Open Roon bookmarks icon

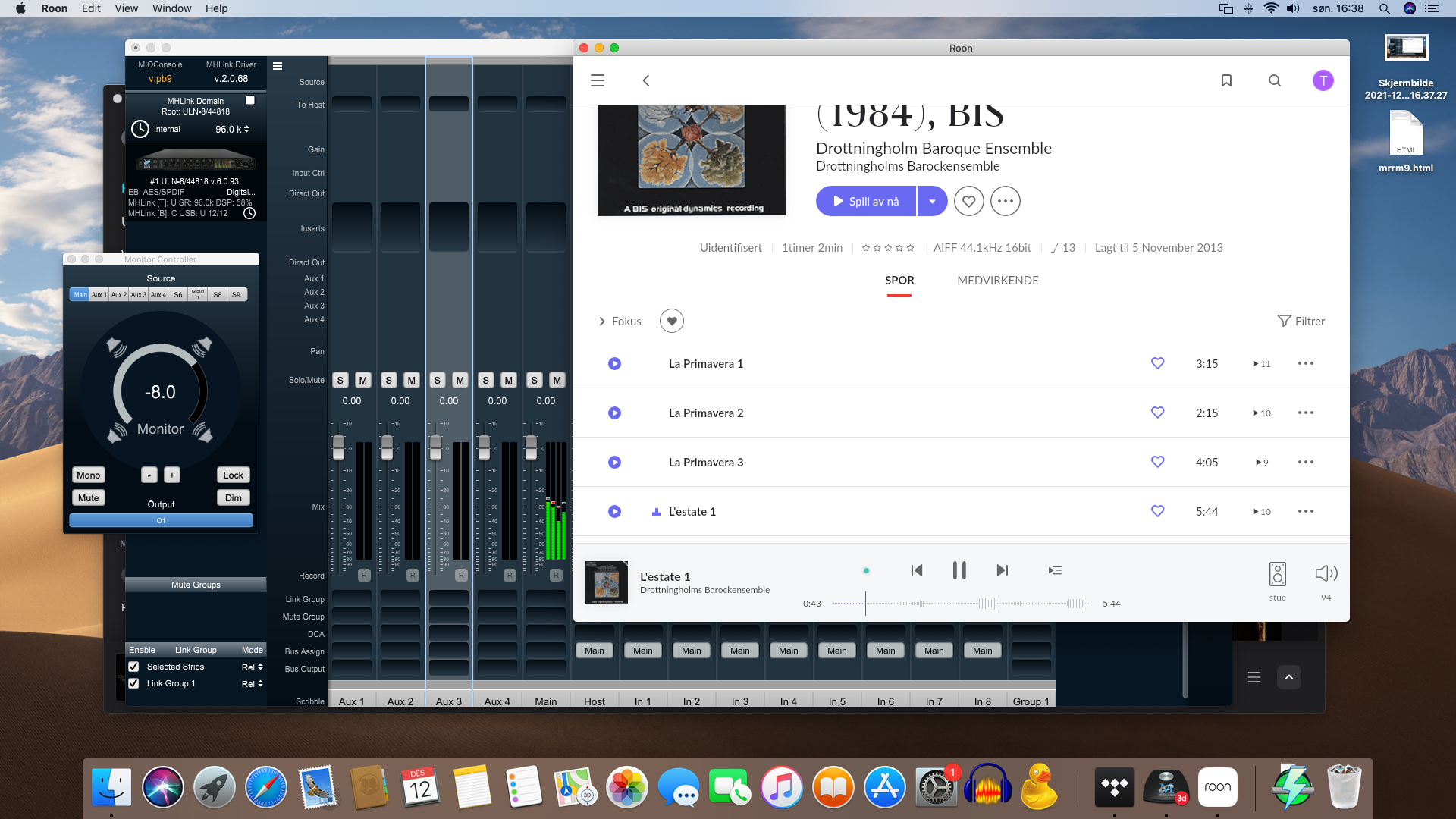(x=1226, y=80)
